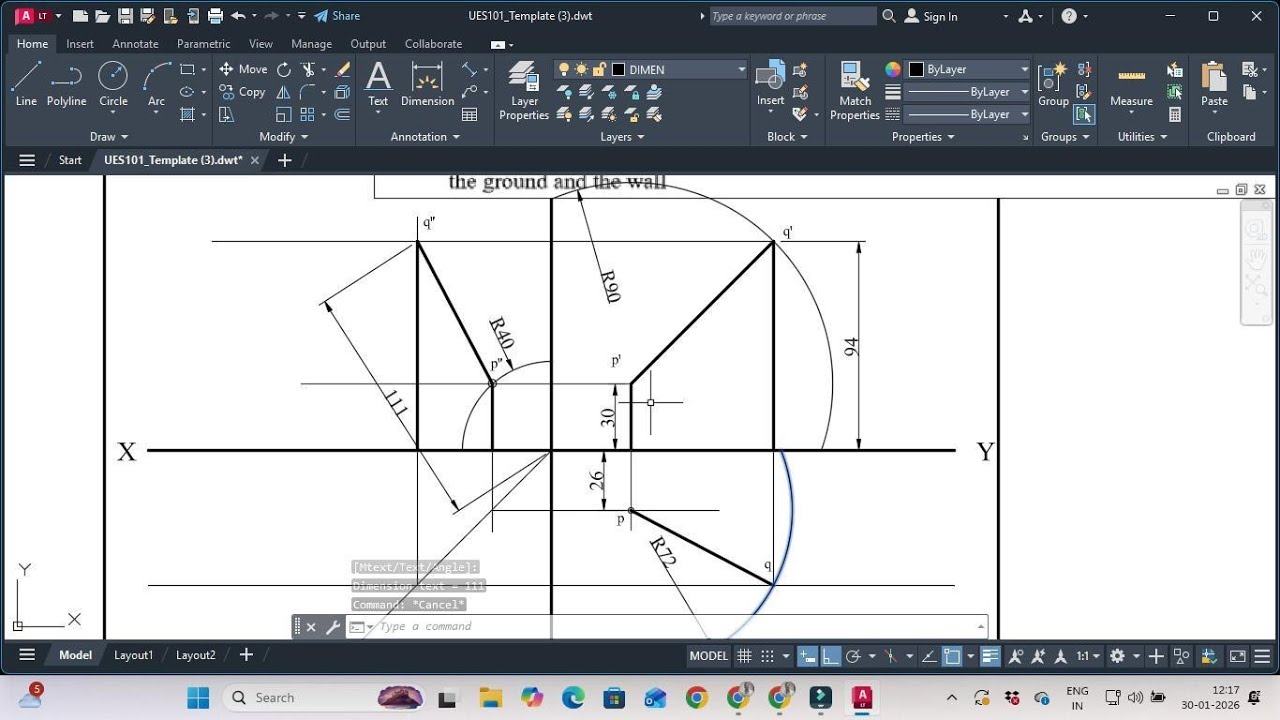
Task: Toggle snap mode in status bar
Action: point(768,656)
